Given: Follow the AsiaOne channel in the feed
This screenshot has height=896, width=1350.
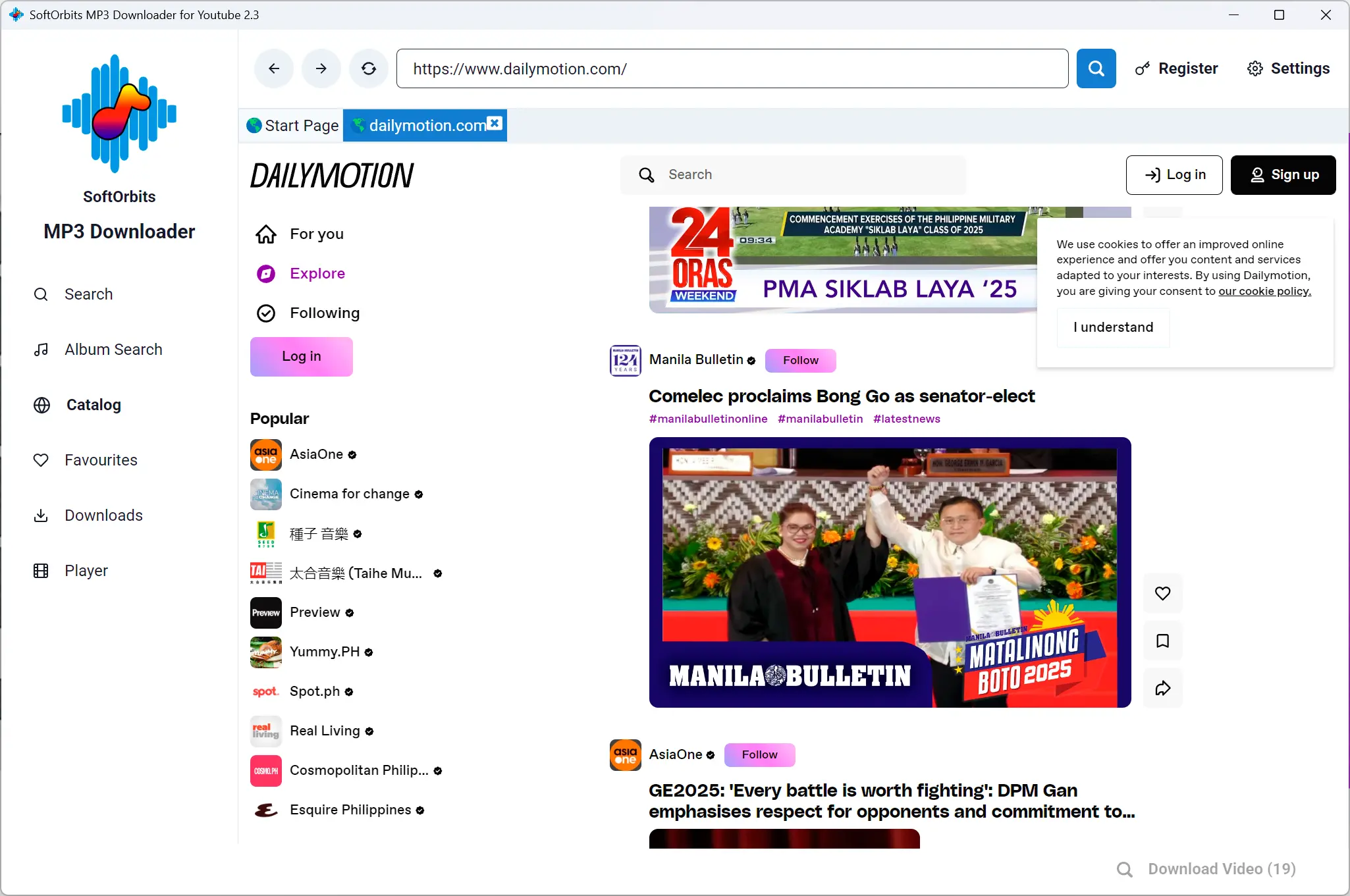Looking at the screenshot, I should point(759,754).
